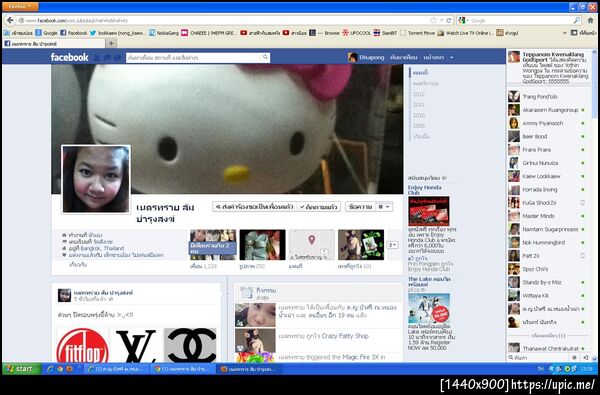Open the orange Firefox menu button

click(20, 7)
